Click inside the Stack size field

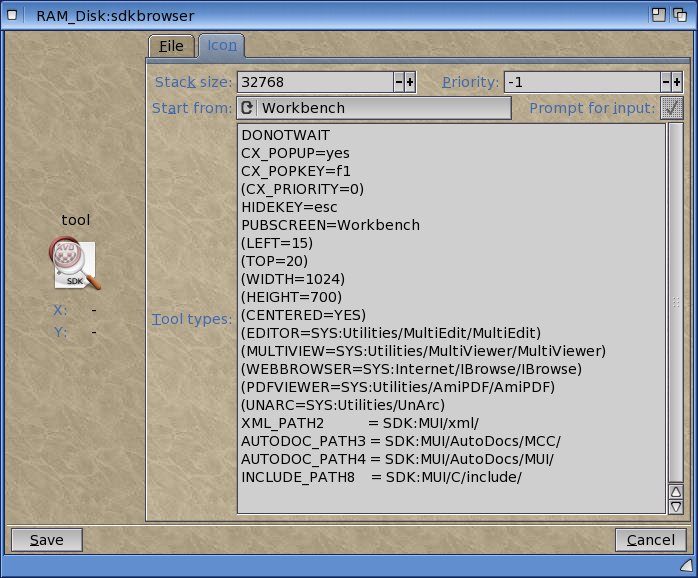312,83
